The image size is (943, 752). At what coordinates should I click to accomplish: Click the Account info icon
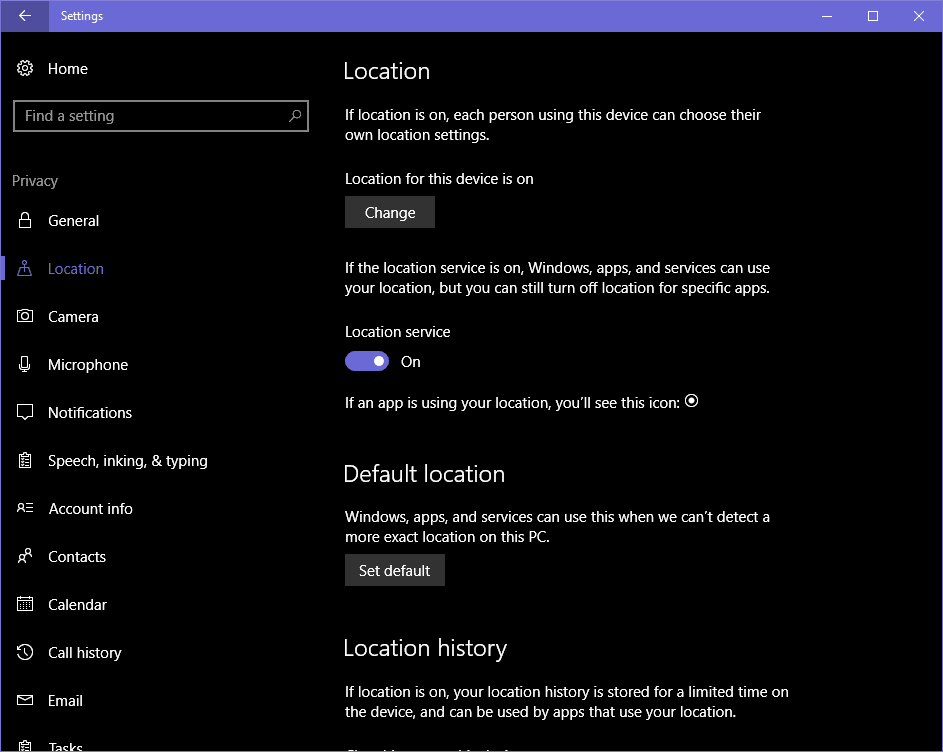[x=24, y=508]
